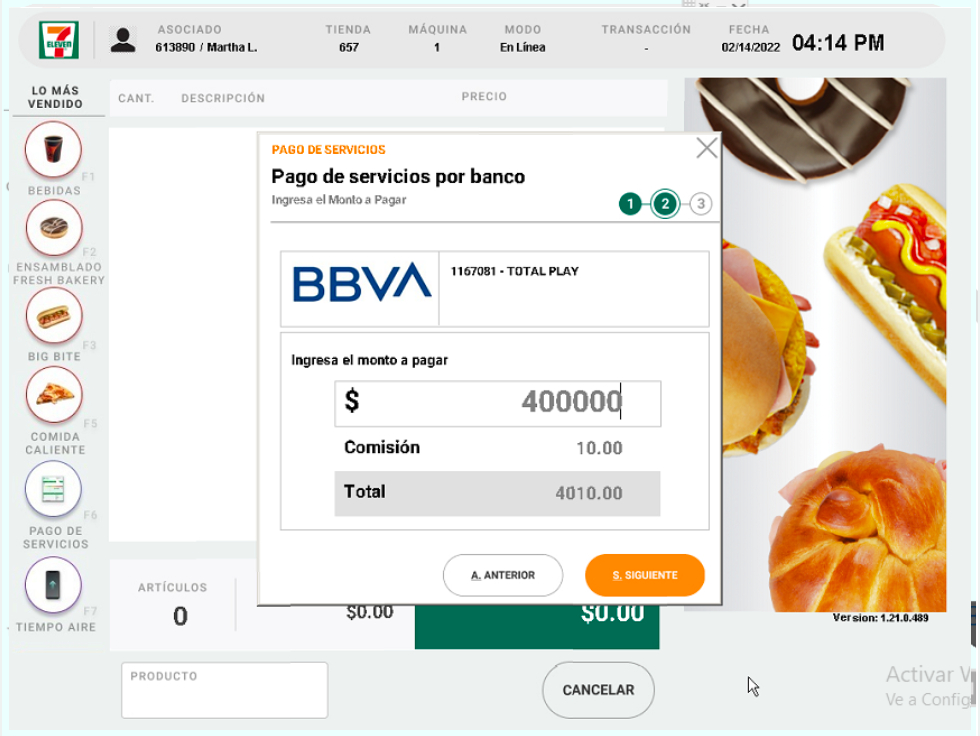Image resolution: width=980 pixels, height=736 pixels.
Task: Focus the monto a pagar amount field
Action: [x=498, y=404]
